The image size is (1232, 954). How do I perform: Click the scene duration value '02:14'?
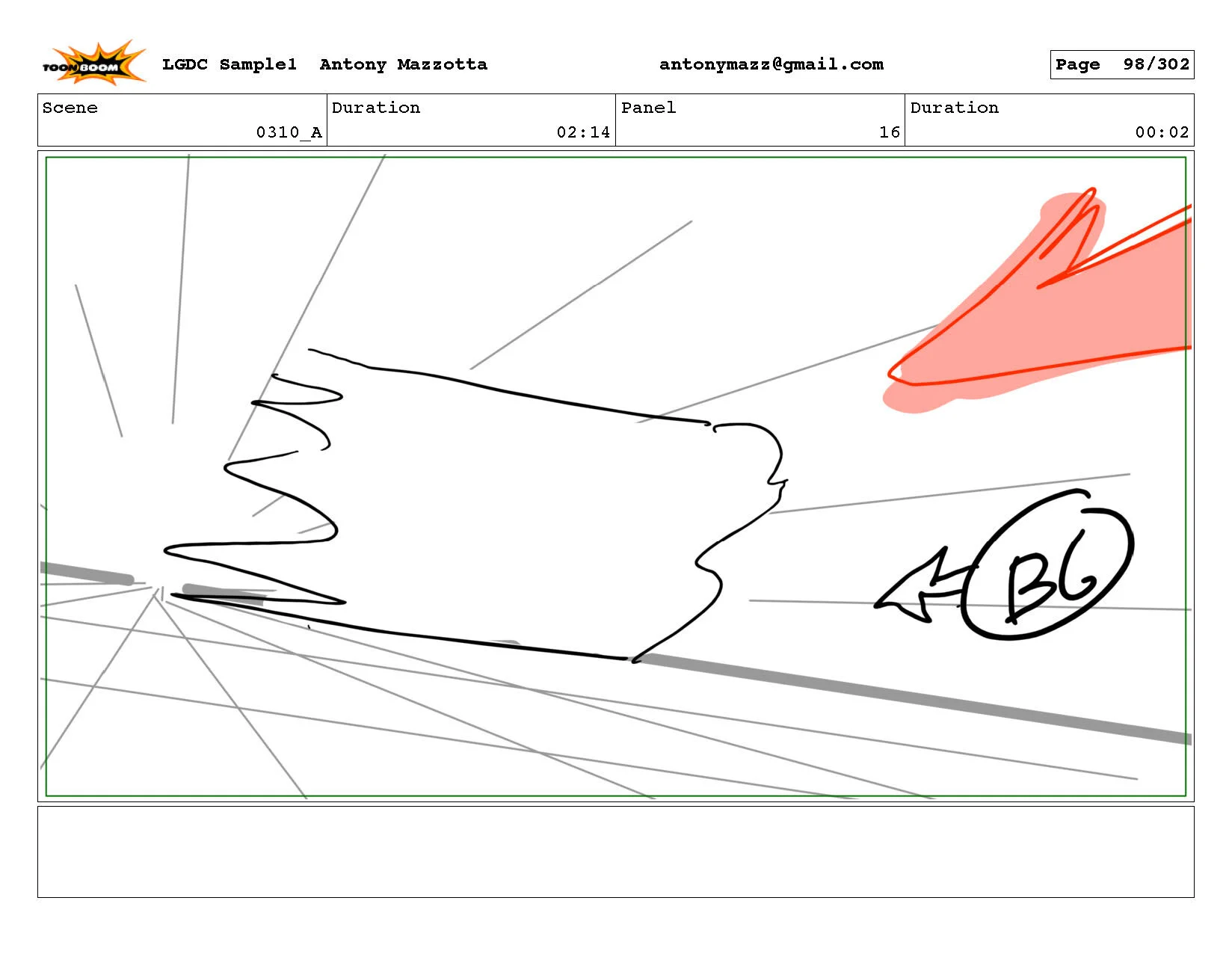(583, 132)
